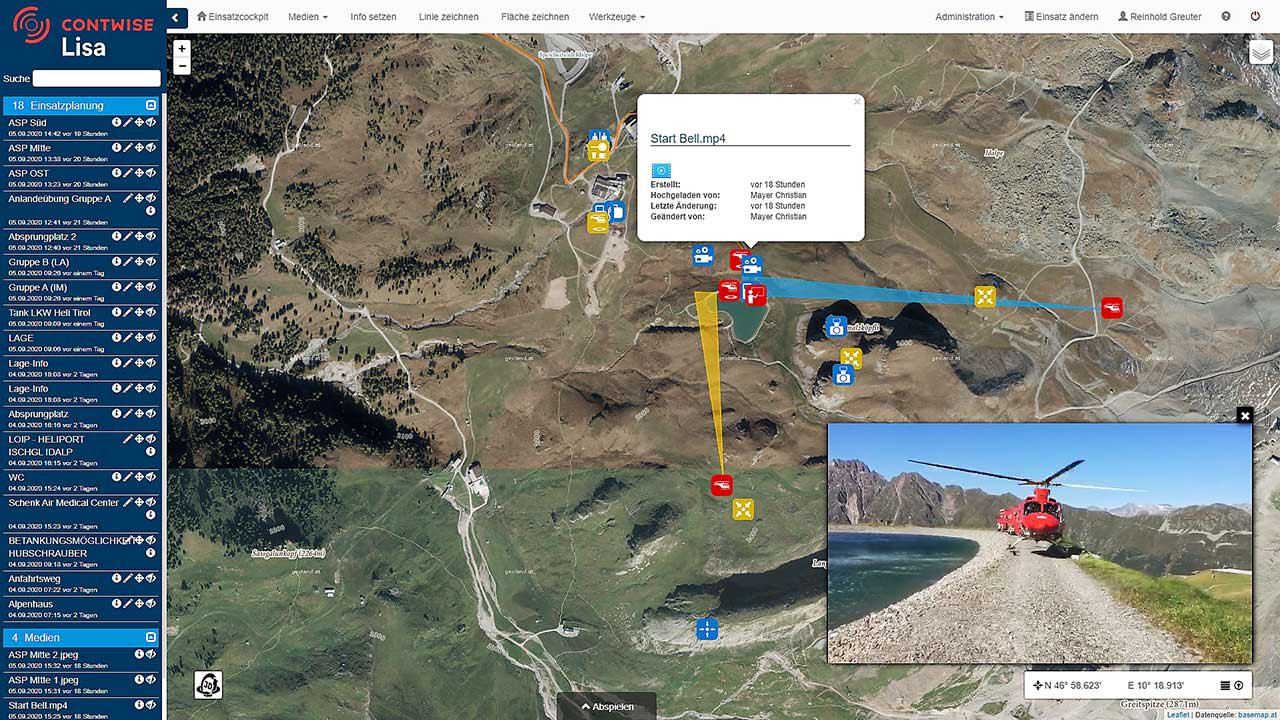Image resolution: width=1280 pixels, height=720 pixels.
Task: Toggle visibility of Gruppe B (LA)
Action: (151, 262)
